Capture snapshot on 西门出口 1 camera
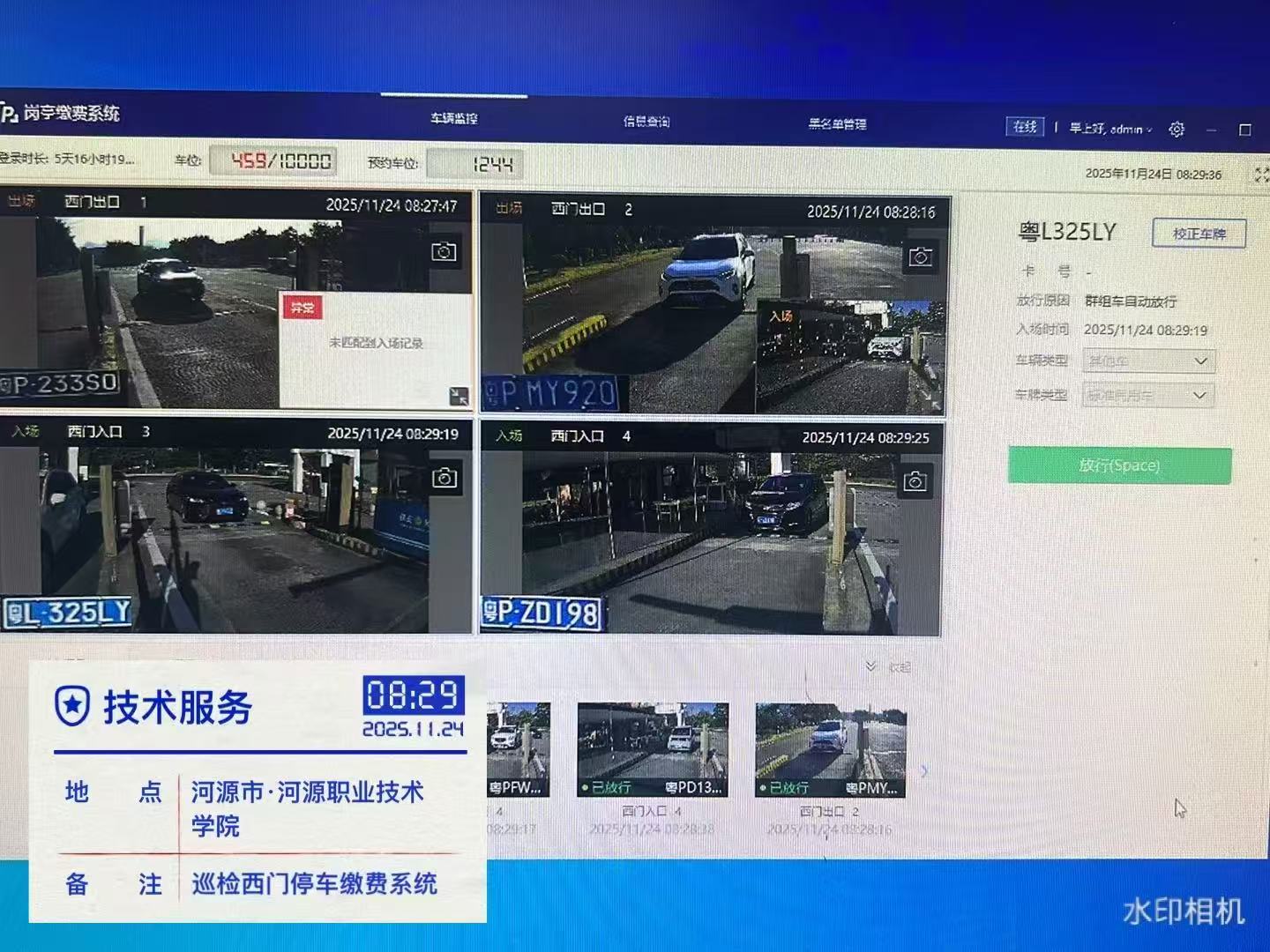 tap(444, 252)
